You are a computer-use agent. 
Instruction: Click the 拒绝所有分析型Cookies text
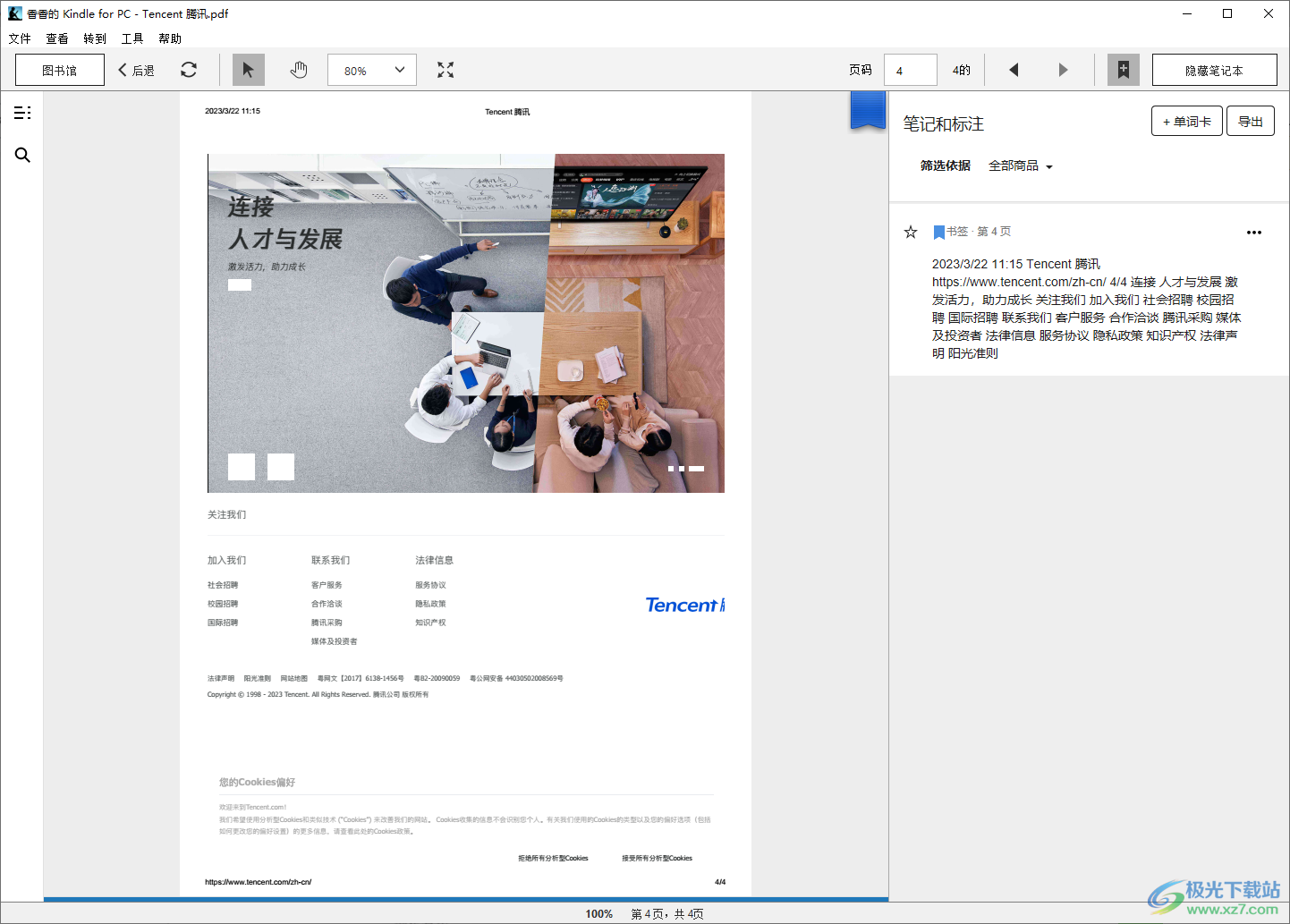[553, 859]
